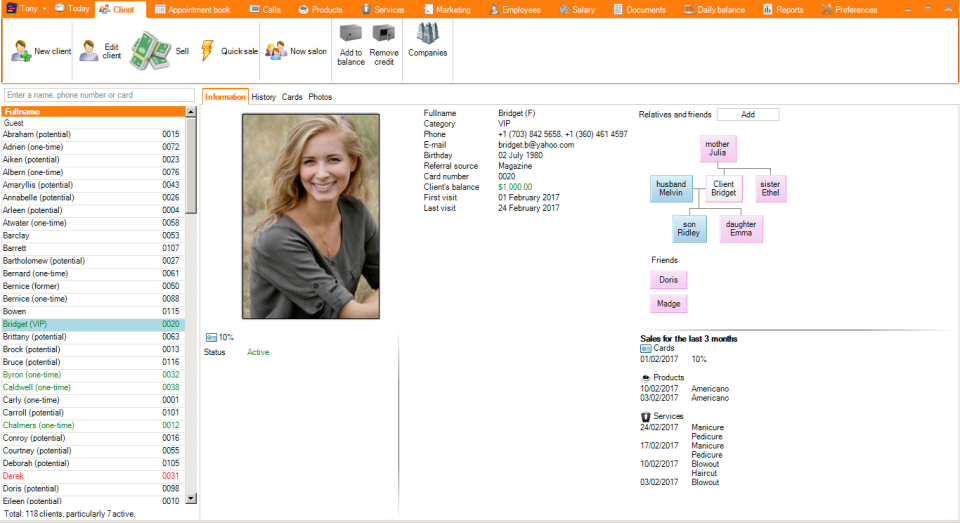Select Barclay in client list
The width and height of the screenshot is (960, 523).
click(93, 236)
